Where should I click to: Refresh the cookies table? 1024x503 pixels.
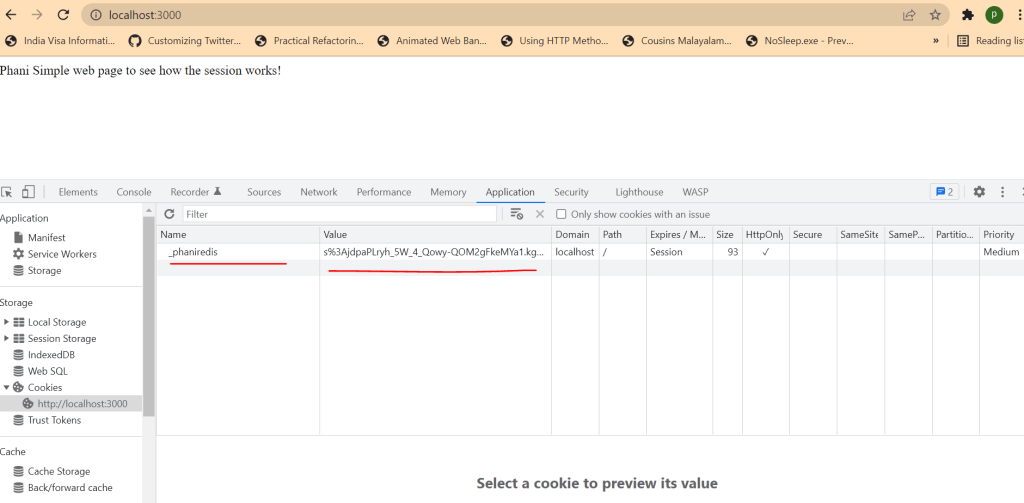pyautogui.click(x=169, y=214)
